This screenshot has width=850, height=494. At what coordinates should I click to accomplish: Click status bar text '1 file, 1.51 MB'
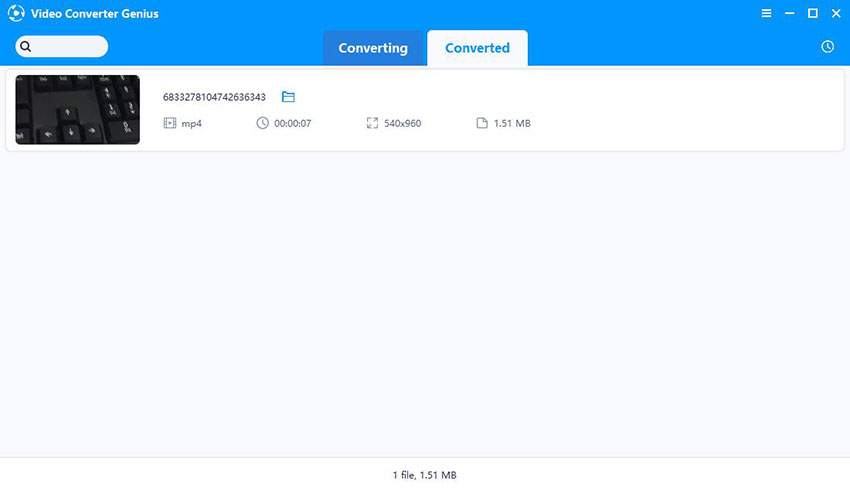click(424, 475)
